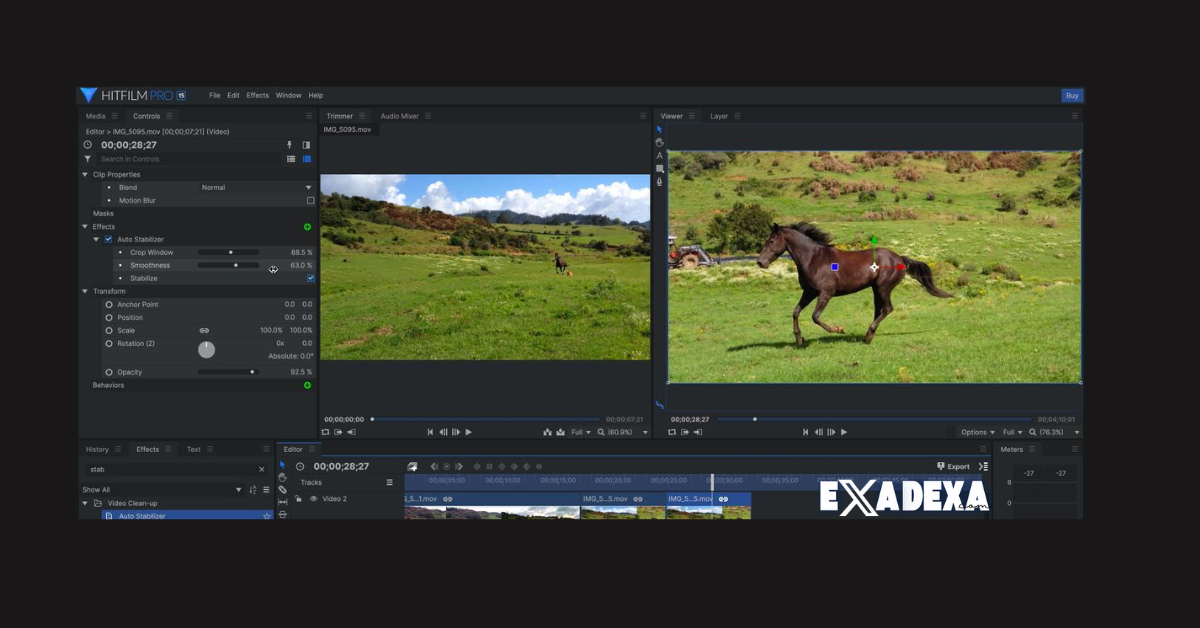
Task: Click the green plus to add an effect
Action: (307, 226)
